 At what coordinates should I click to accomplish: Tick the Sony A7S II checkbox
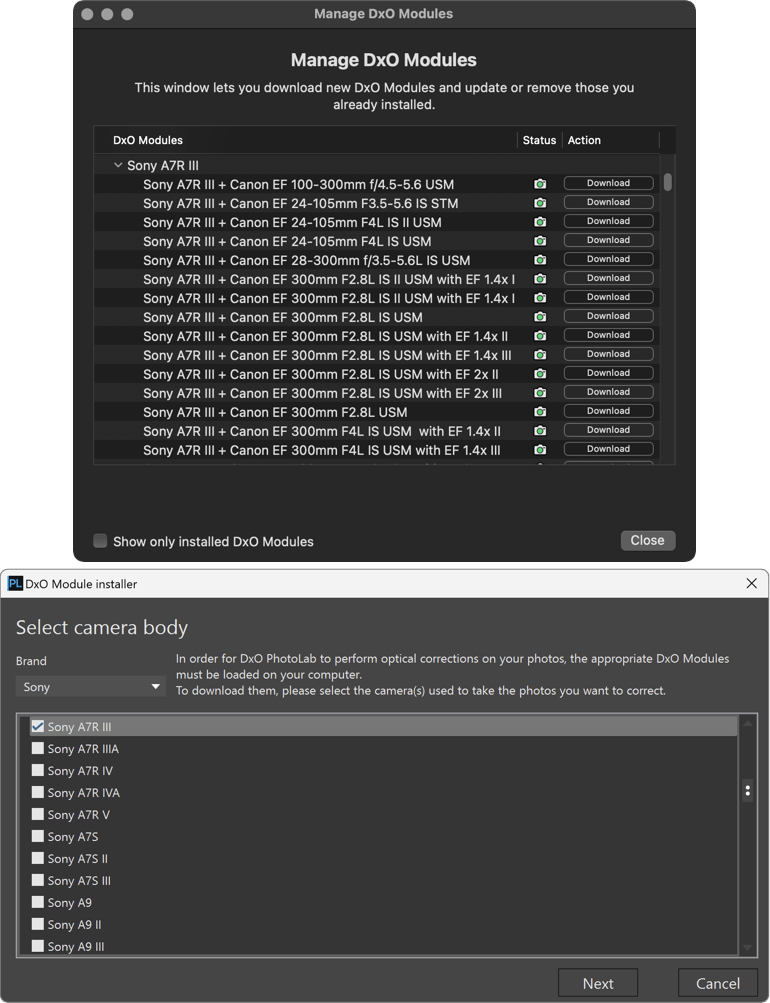click(x=38, y=858)
